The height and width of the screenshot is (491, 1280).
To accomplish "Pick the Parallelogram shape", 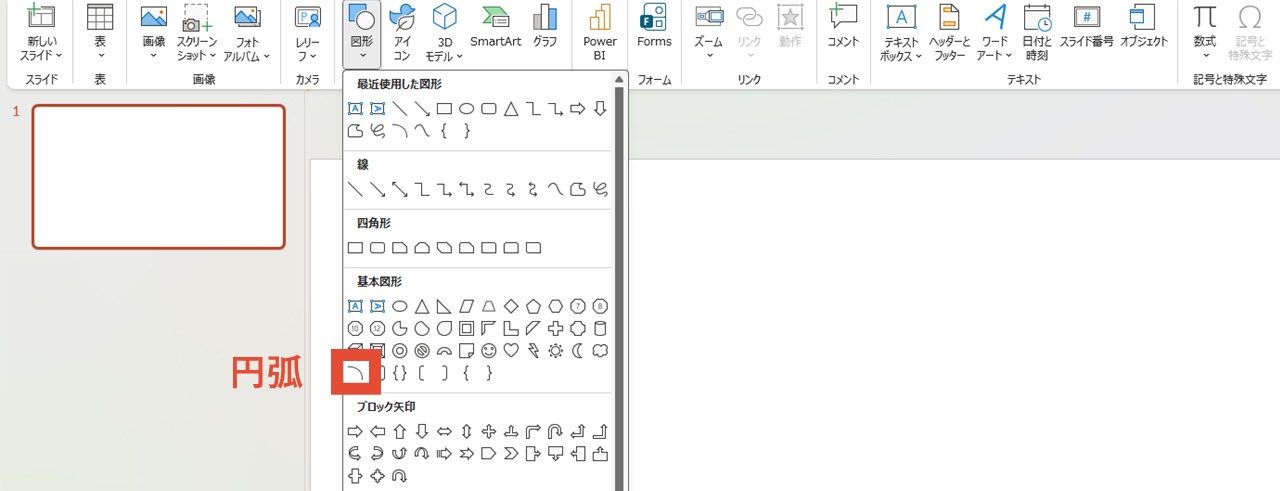I will tap(466, 306).
